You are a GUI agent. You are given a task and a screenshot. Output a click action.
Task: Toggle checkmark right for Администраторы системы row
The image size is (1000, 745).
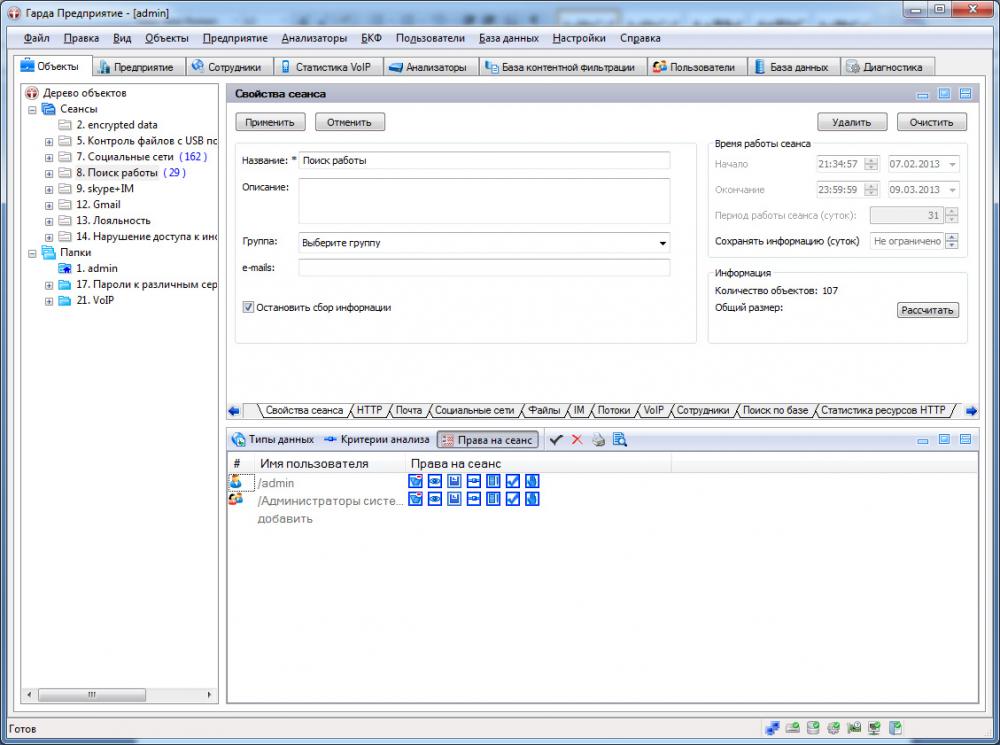(513, 499)
